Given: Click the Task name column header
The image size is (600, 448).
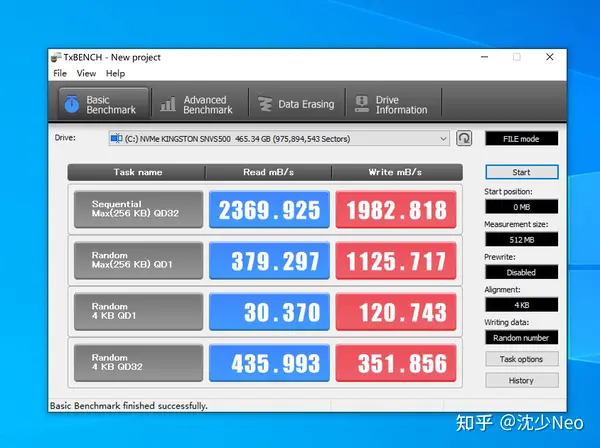Looking at the screenshot, I should [x=137, y=172].
